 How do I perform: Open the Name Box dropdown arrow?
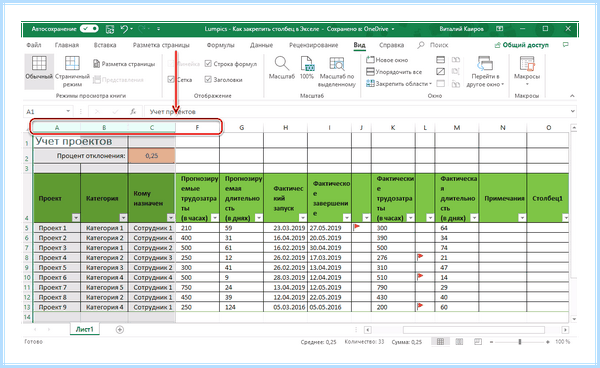click(x=68, y=111)
